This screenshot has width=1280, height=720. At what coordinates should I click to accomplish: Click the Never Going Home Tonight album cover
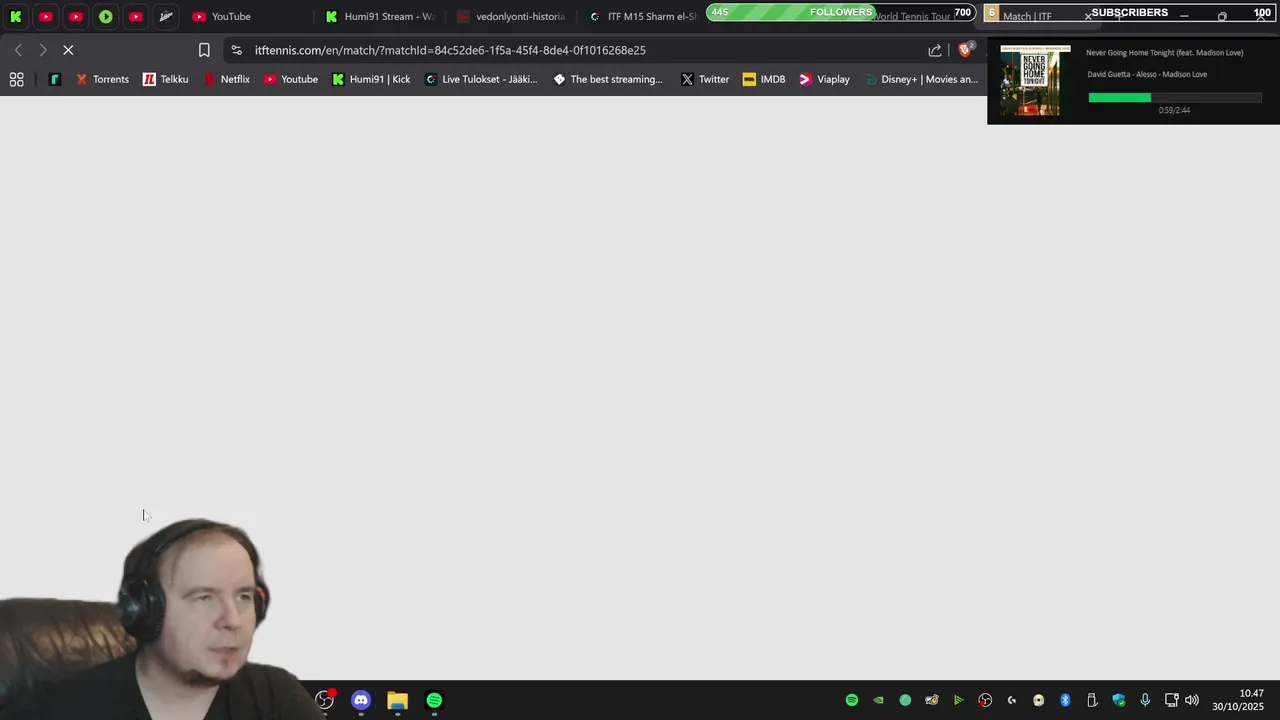click(x=1036, y=80)
